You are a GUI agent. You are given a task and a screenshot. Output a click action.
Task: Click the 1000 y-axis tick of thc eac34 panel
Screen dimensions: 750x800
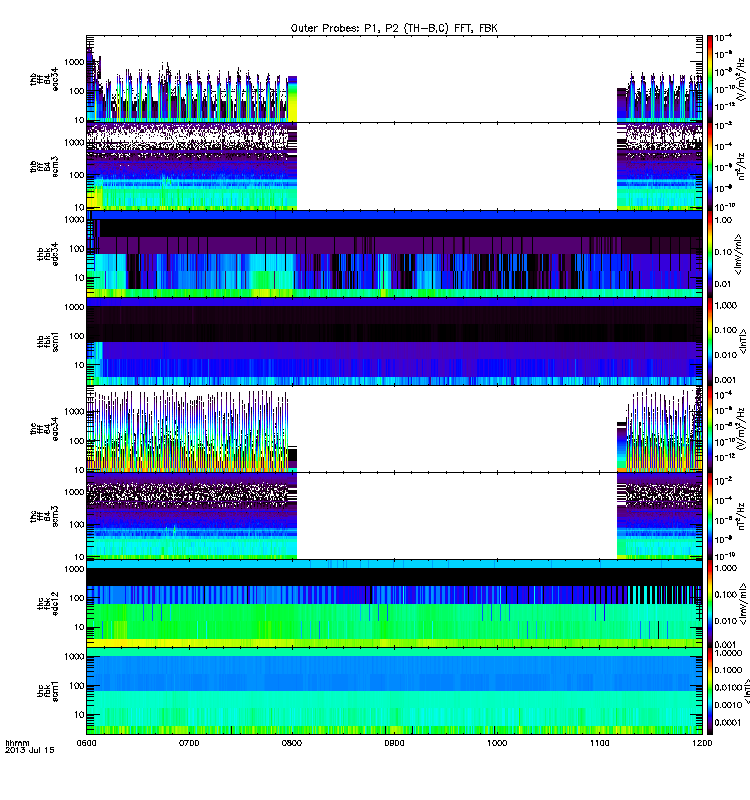click(x=74, y=412)
